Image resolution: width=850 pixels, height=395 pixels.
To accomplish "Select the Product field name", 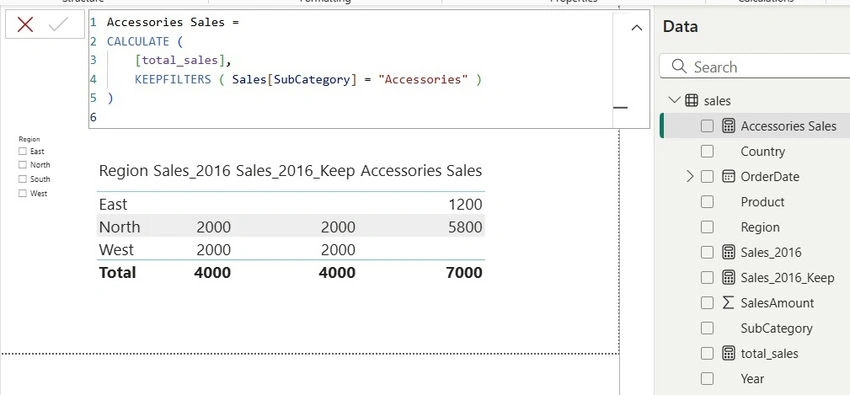I will [x=762, y=202].
